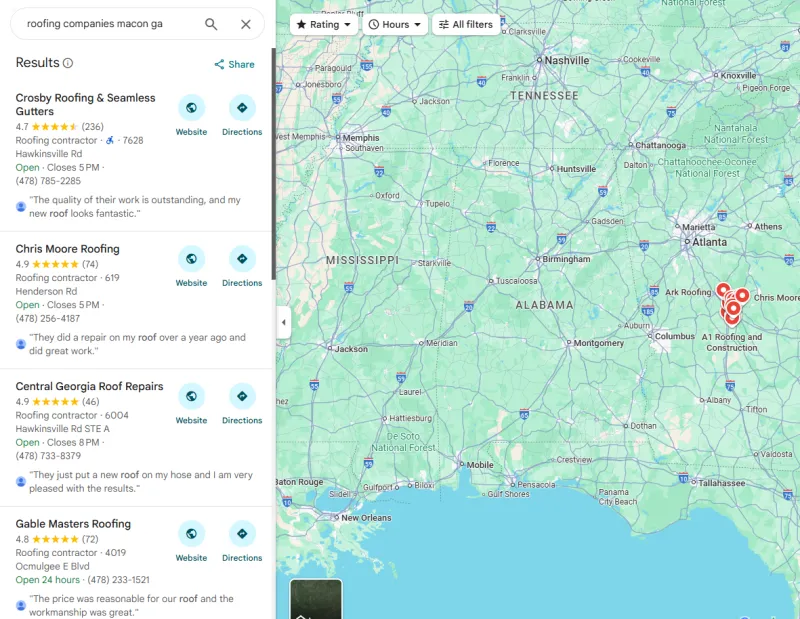Click the reviewer avatar on Crosby Roofing review
Screen dimensions: 800x619
click(21, 207)
